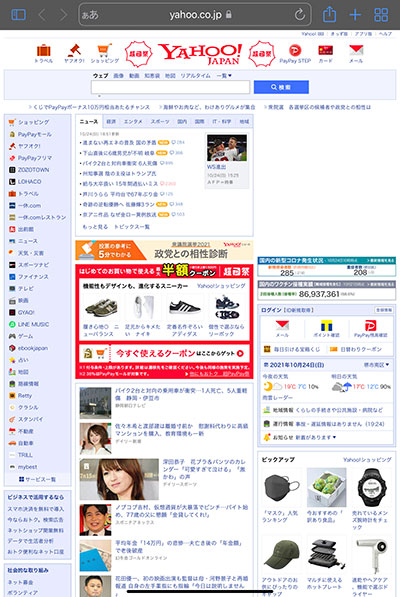Open the 国内の新型コロナ発生状況 panel

[x=327, y=267]
